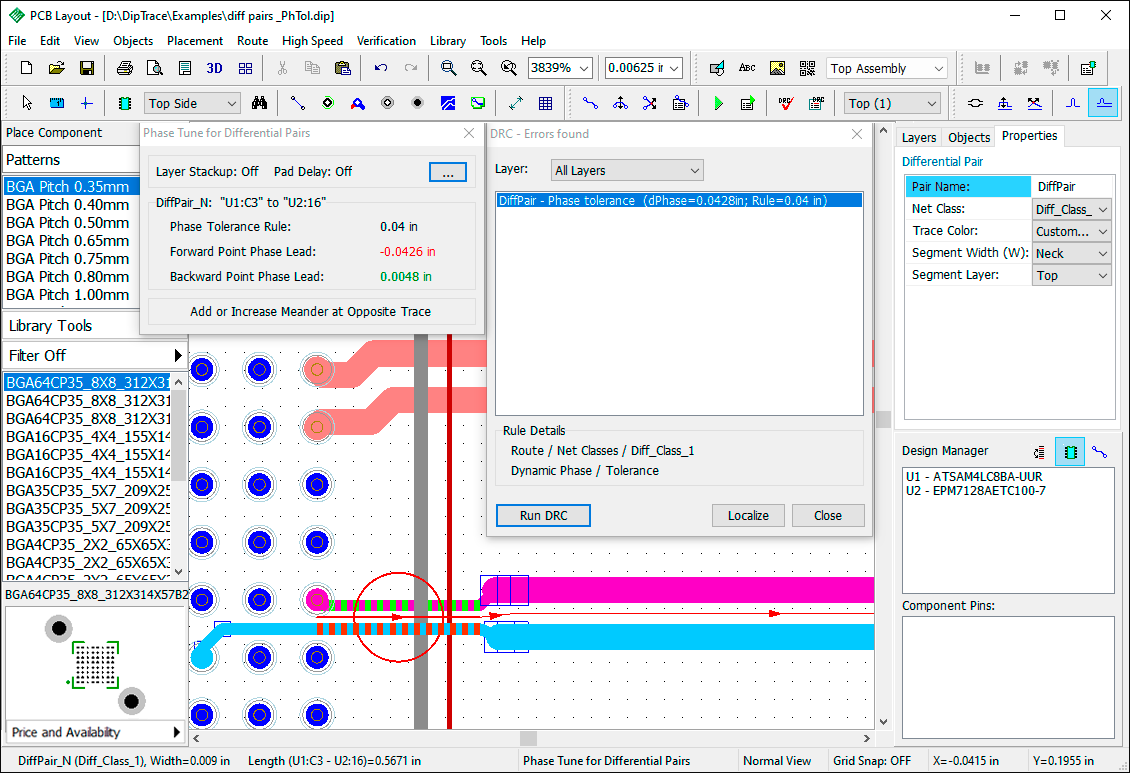Open the Top (1) signal layer dropdown
The width and height of the screenshot is (1130, 773).
[x=893, y=103]
